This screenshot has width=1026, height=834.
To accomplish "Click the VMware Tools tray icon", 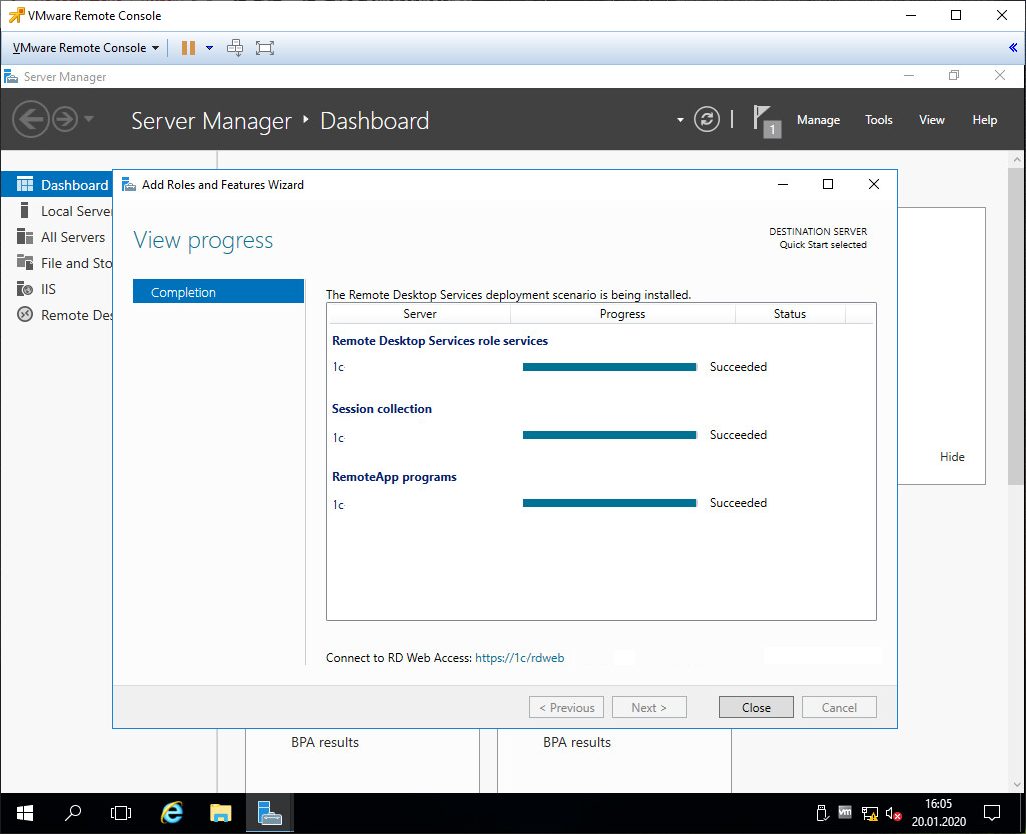I will click(845, 812).
